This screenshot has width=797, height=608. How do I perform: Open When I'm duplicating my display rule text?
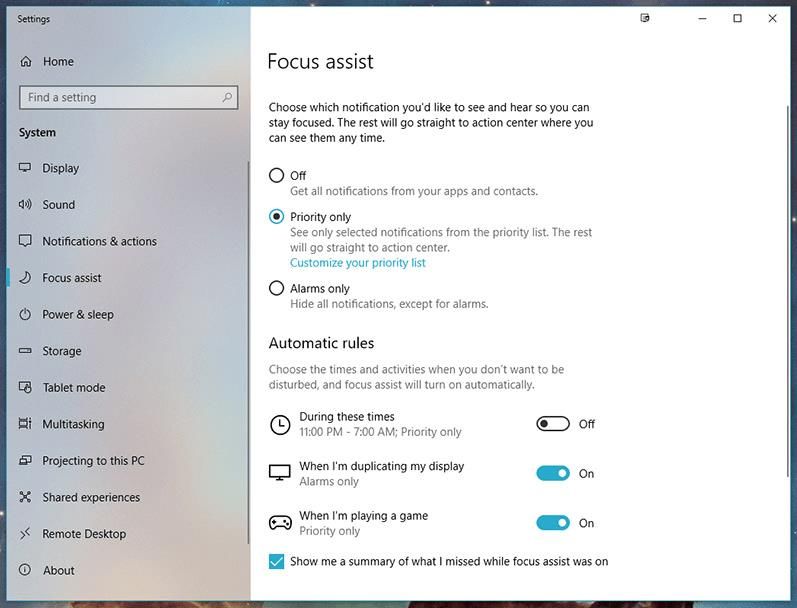click(x=382, y=466)
